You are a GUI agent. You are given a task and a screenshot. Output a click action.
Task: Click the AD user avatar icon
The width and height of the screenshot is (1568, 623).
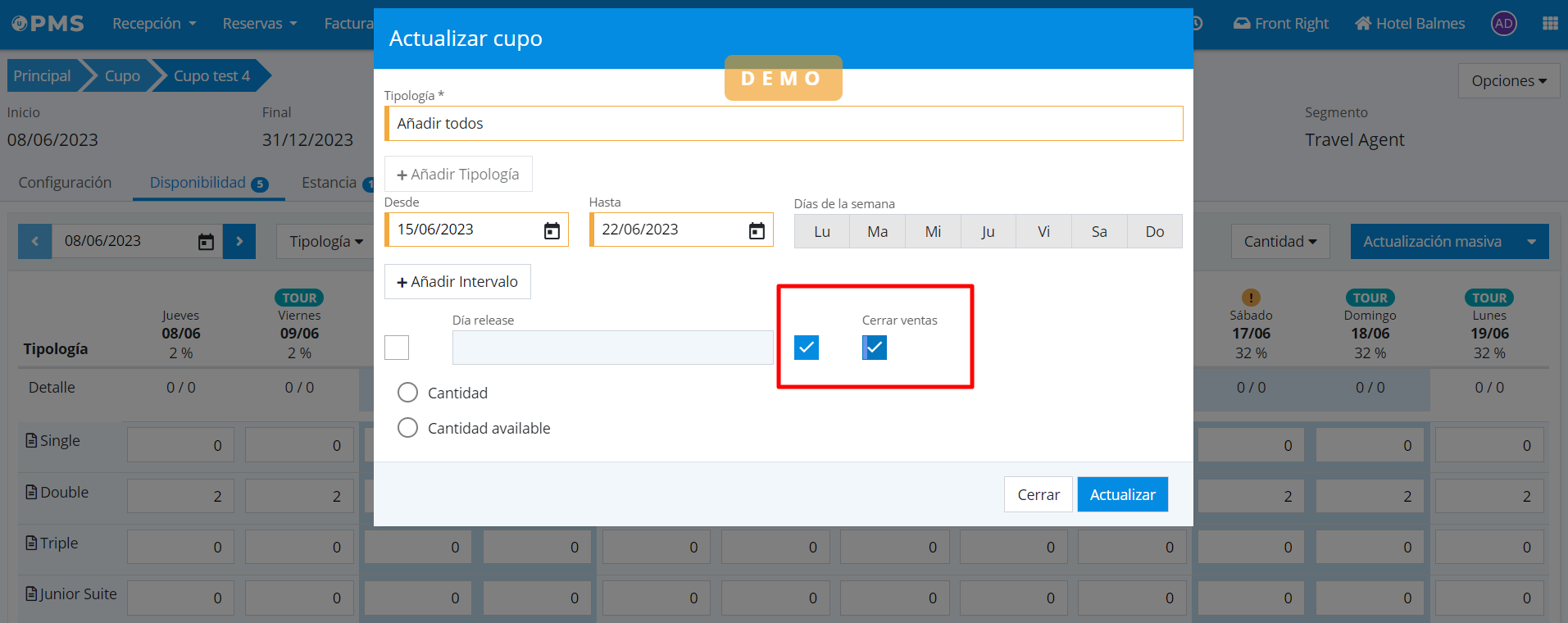pyautogui.click(x=1503, y=24)
